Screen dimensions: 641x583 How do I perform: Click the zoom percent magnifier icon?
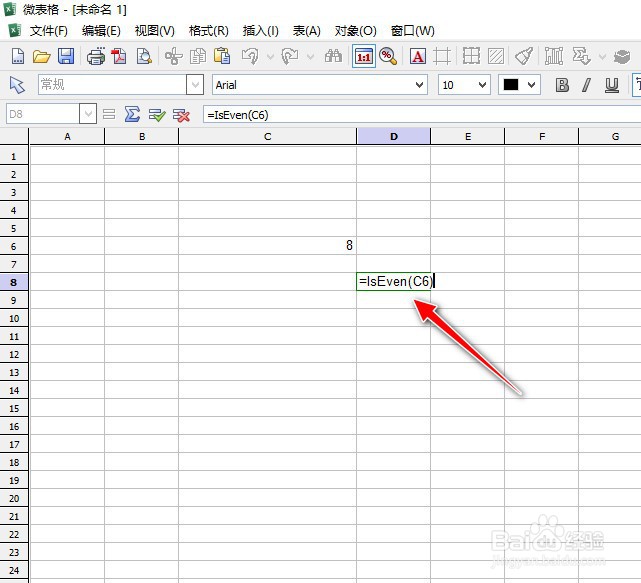[x=388, y=56]
